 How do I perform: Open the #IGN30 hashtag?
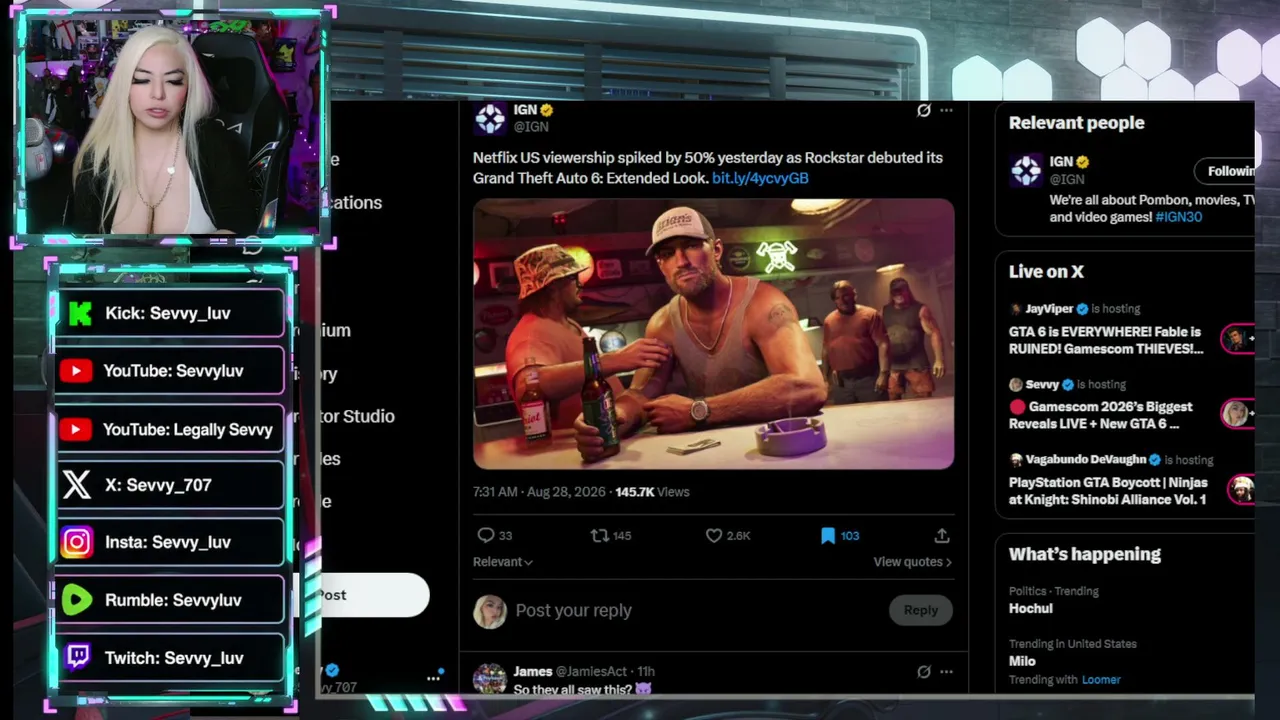pos(1178,217)
